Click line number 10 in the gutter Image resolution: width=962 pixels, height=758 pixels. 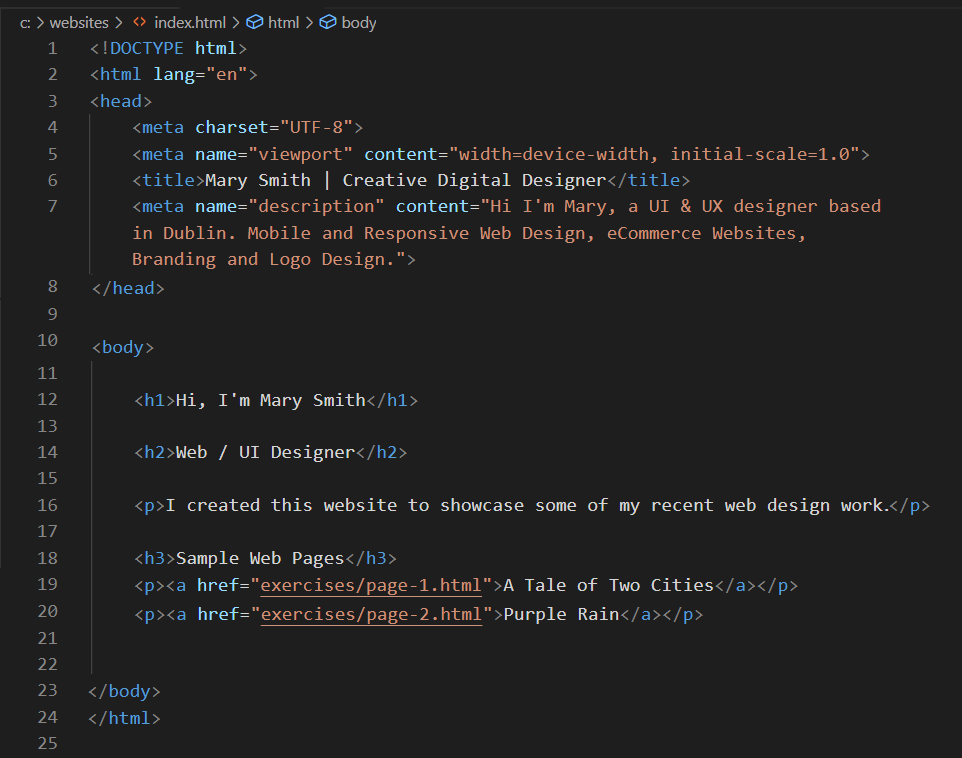coord(47,340)
